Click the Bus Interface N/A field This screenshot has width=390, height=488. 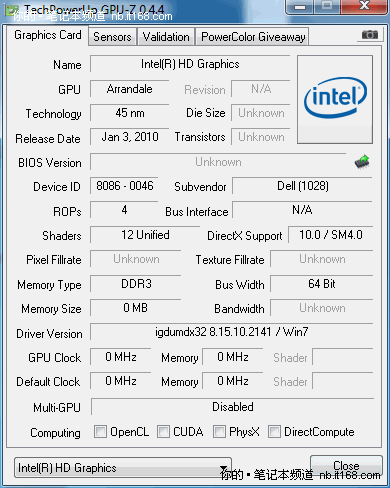(302, 210)
